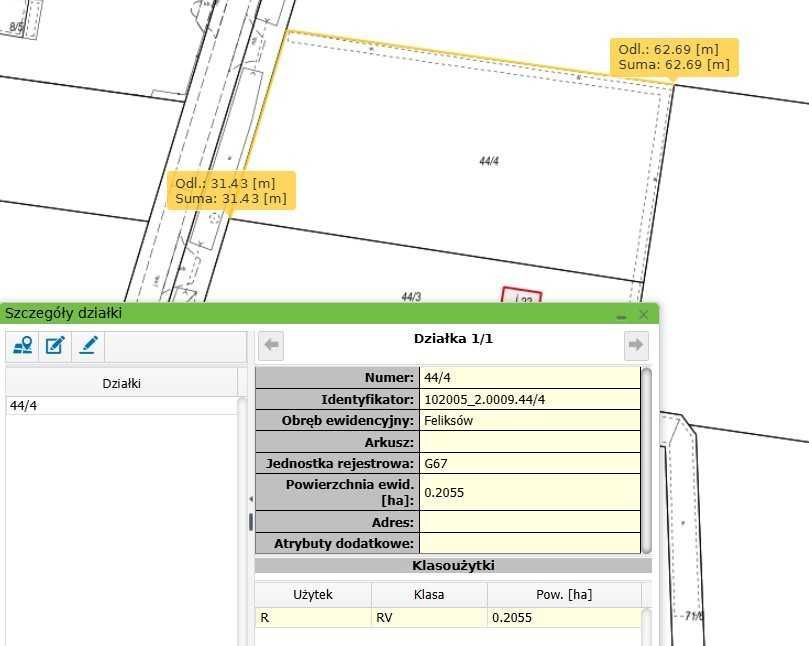This screenshot has height=646, width=809.
Task: Click the Numer value 44/4
Action: [x=530, y=378]
